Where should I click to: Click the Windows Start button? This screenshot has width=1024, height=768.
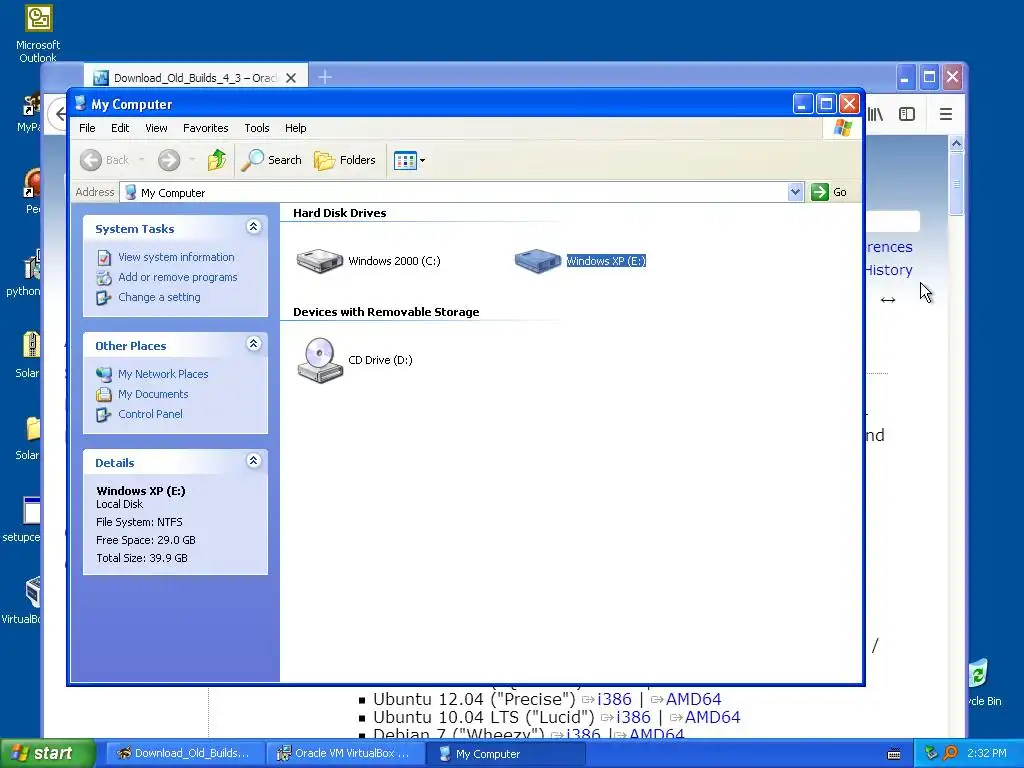tap(48, 753)
